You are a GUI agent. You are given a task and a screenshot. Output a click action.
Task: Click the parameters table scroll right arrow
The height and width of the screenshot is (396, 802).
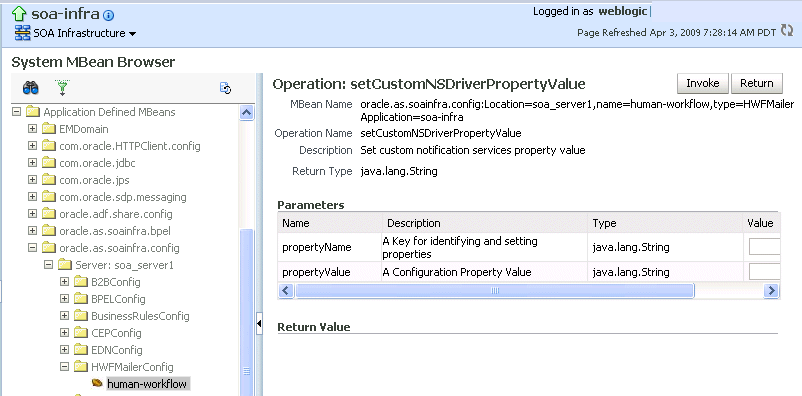(x=771, y=291)
